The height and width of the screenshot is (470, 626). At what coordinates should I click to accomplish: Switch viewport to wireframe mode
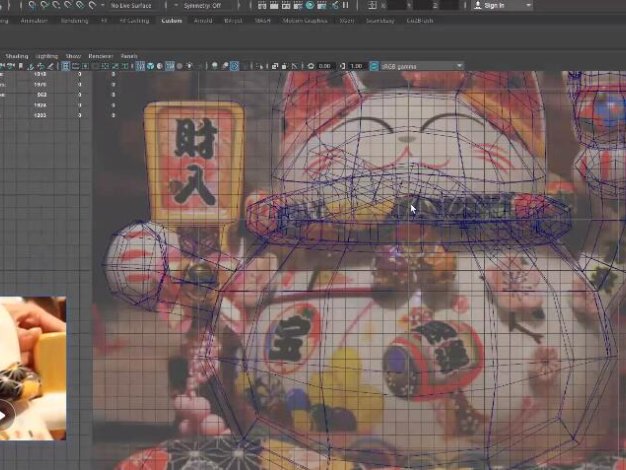140,66
